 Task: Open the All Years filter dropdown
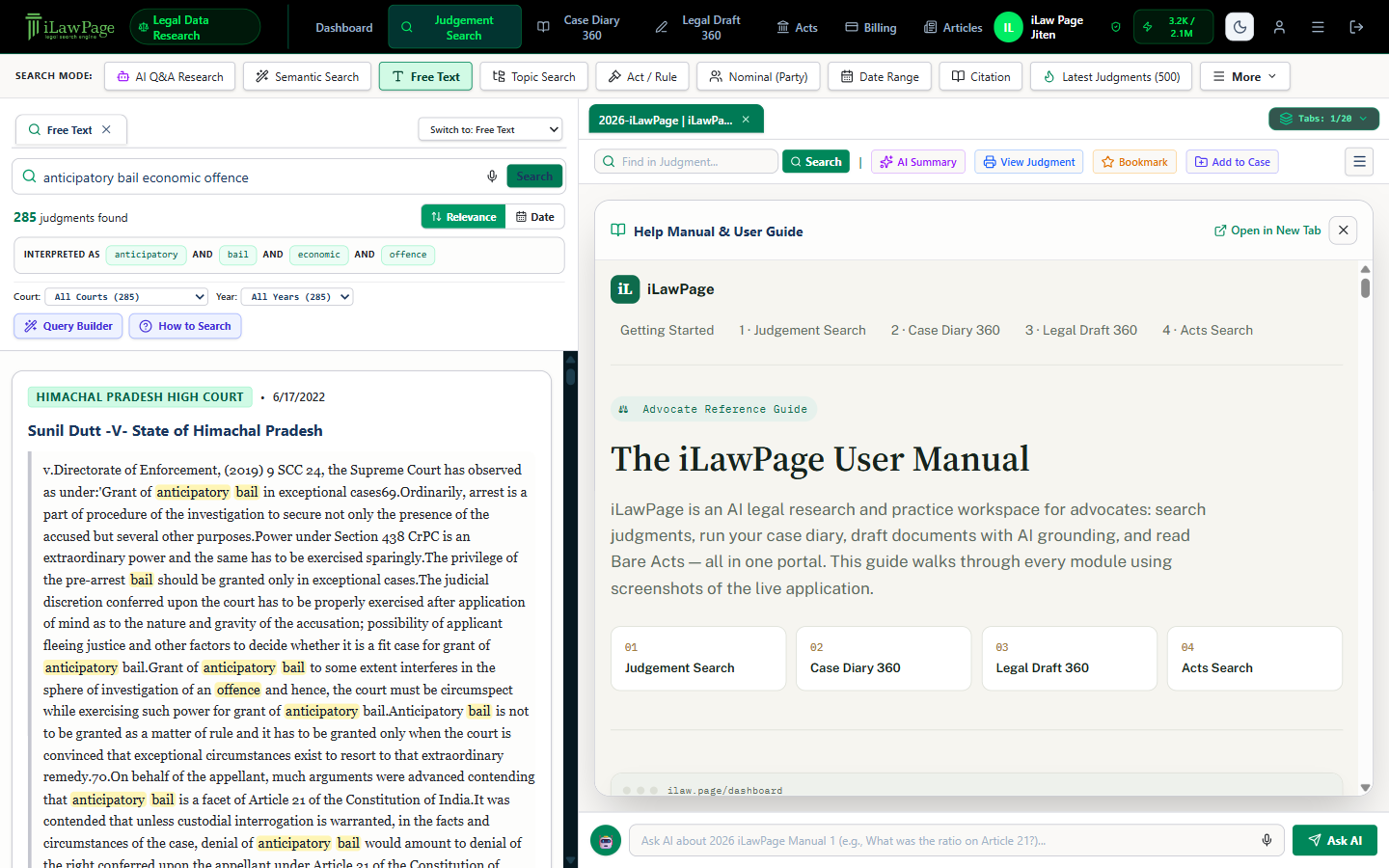click(297, 297)
